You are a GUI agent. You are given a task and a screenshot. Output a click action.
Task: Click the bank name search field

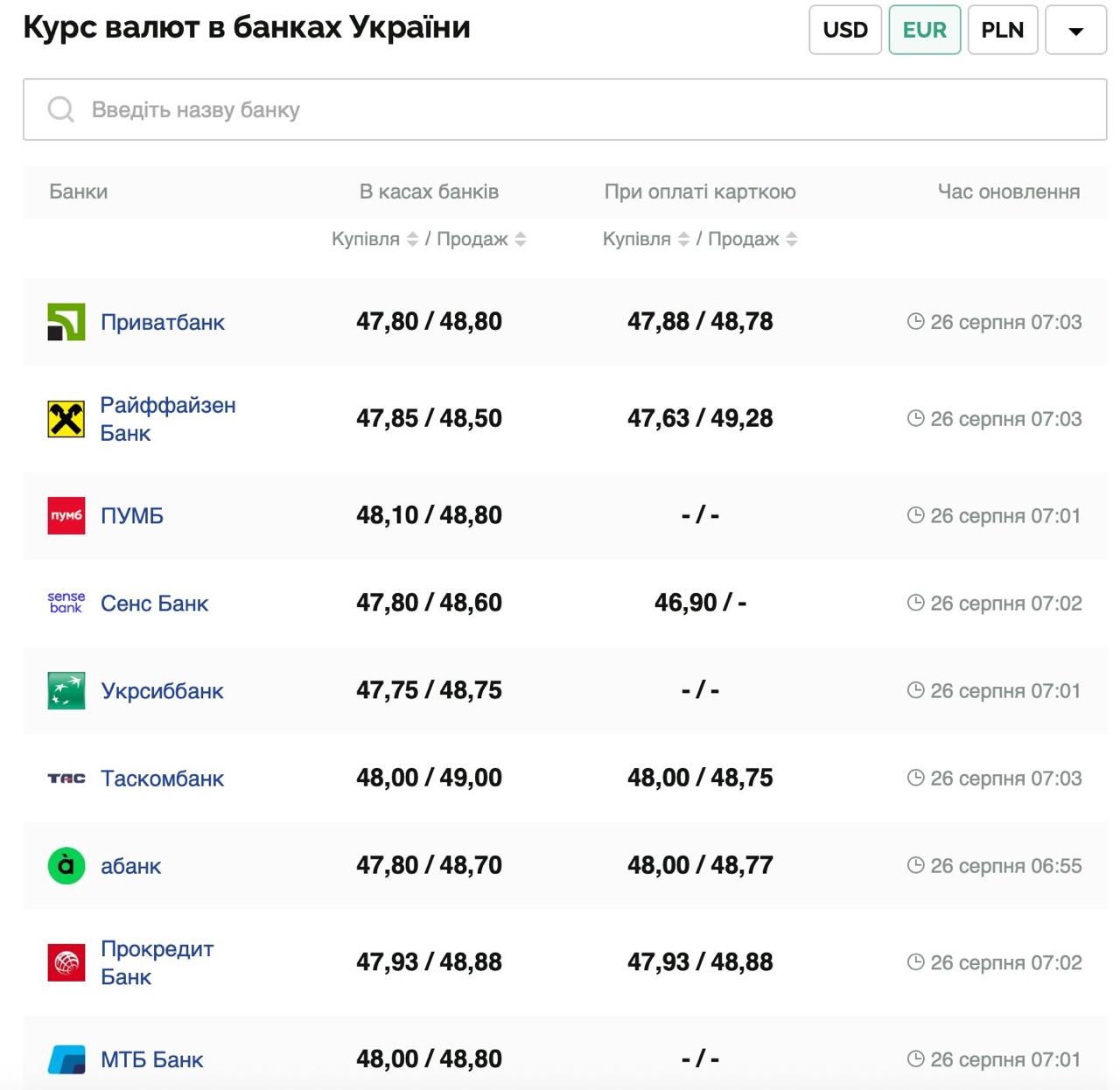[x=564, y=109]
